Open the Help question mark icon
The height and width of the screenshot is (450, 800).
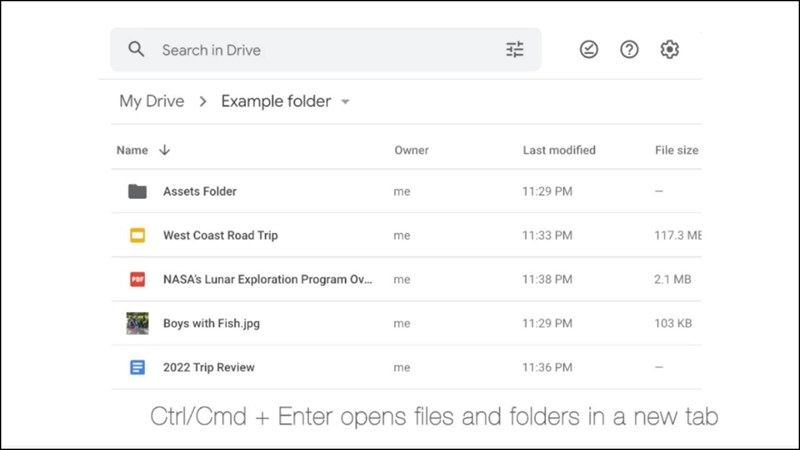pyautogui.click(x=629, y=49)
